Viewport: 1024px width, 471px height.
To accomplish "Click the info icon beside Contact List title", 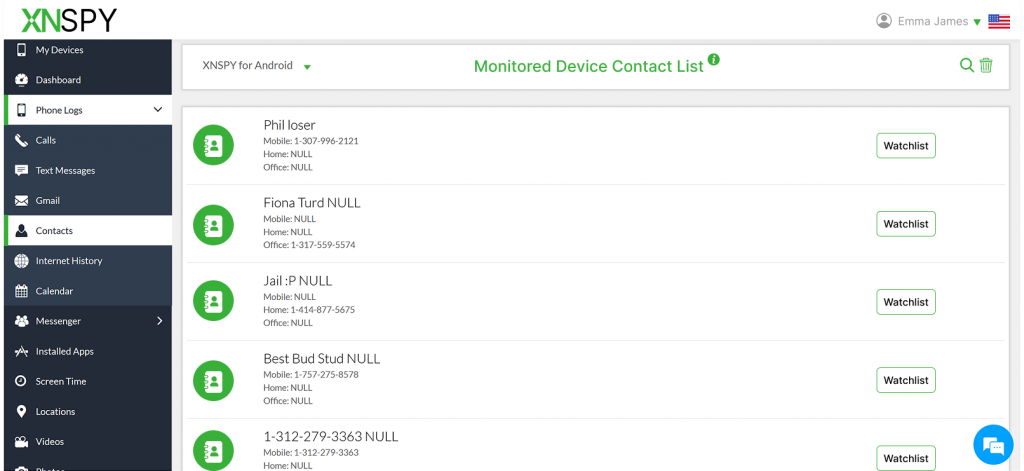I will pos(714,59).
